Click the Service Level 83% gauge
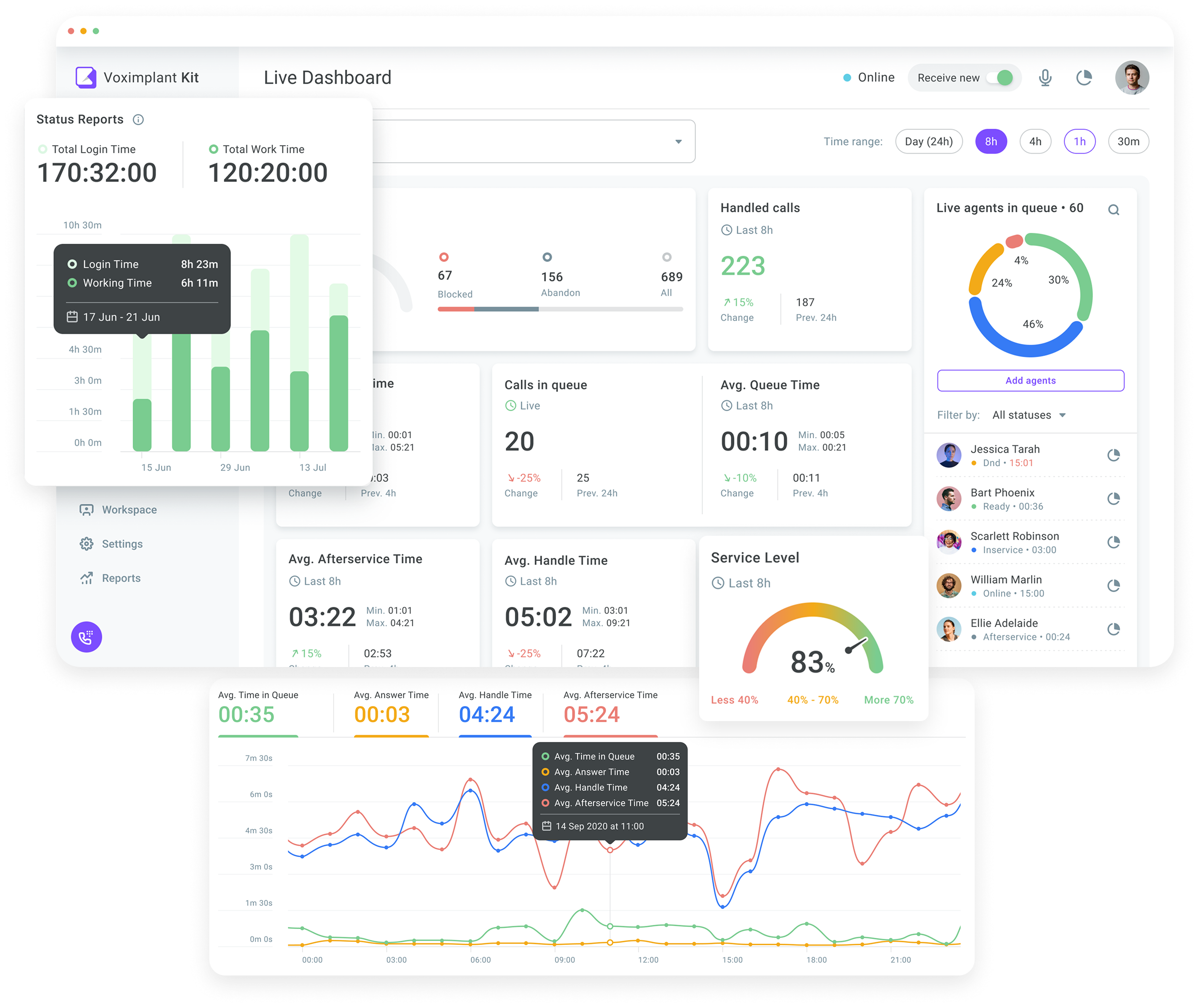The height and width of the screenshot is (1008, 1198). 812,638
